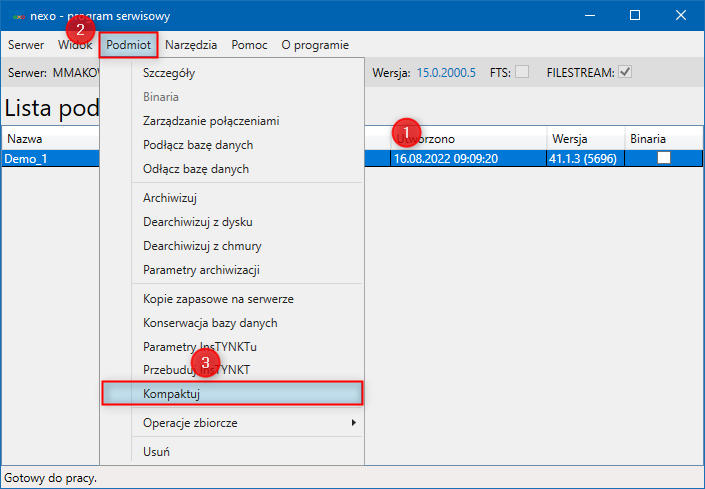The width and height of the screenshot is (705, 489).
Task: Open Parametry InsTYNKTu entry
Action: (x=232, y=347)
